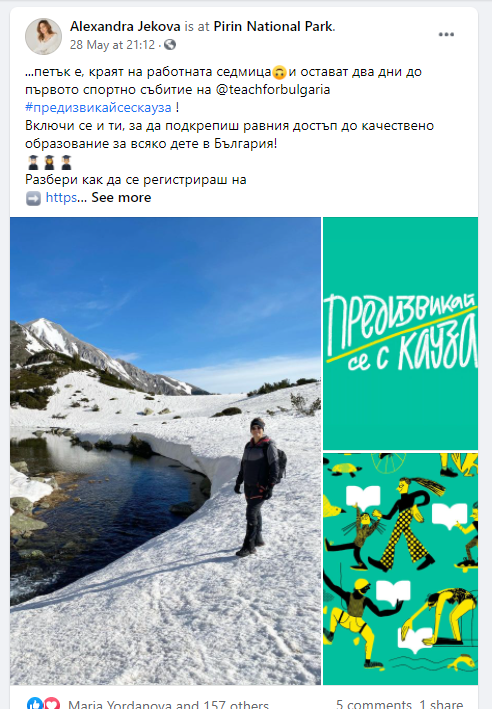Viewport: 492px width, 709px height.
Task: Open the 5 comments count
Action: pos(374,704)
